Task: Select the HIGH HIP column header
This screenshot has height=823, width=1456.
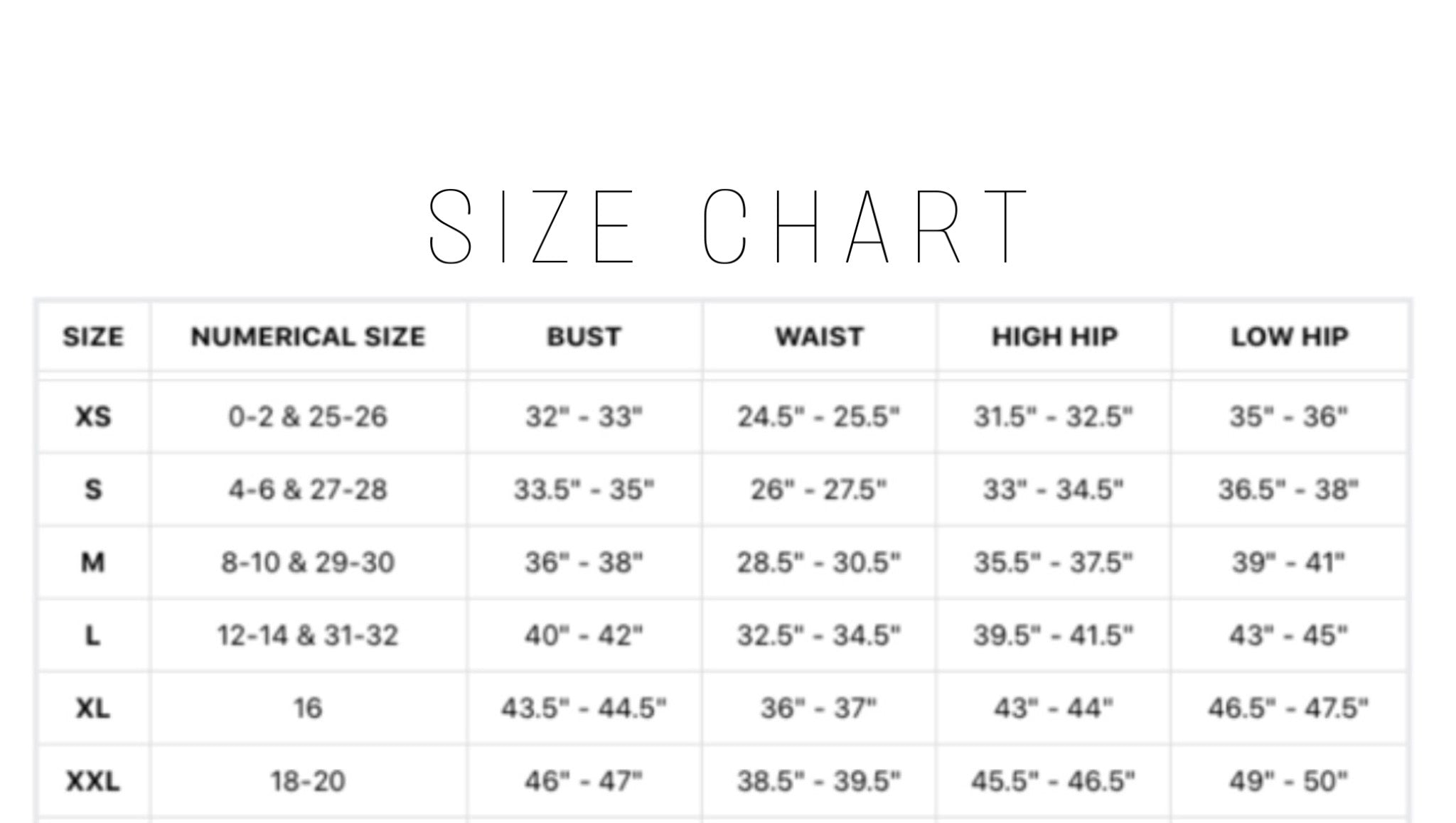Action: point(1054,337)
